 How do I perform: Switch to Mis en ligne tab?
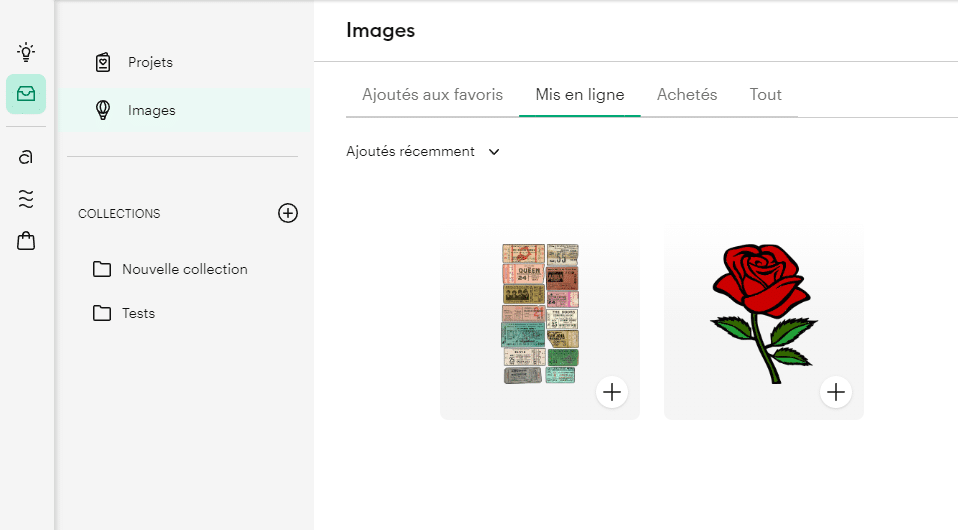click(580, 95)
